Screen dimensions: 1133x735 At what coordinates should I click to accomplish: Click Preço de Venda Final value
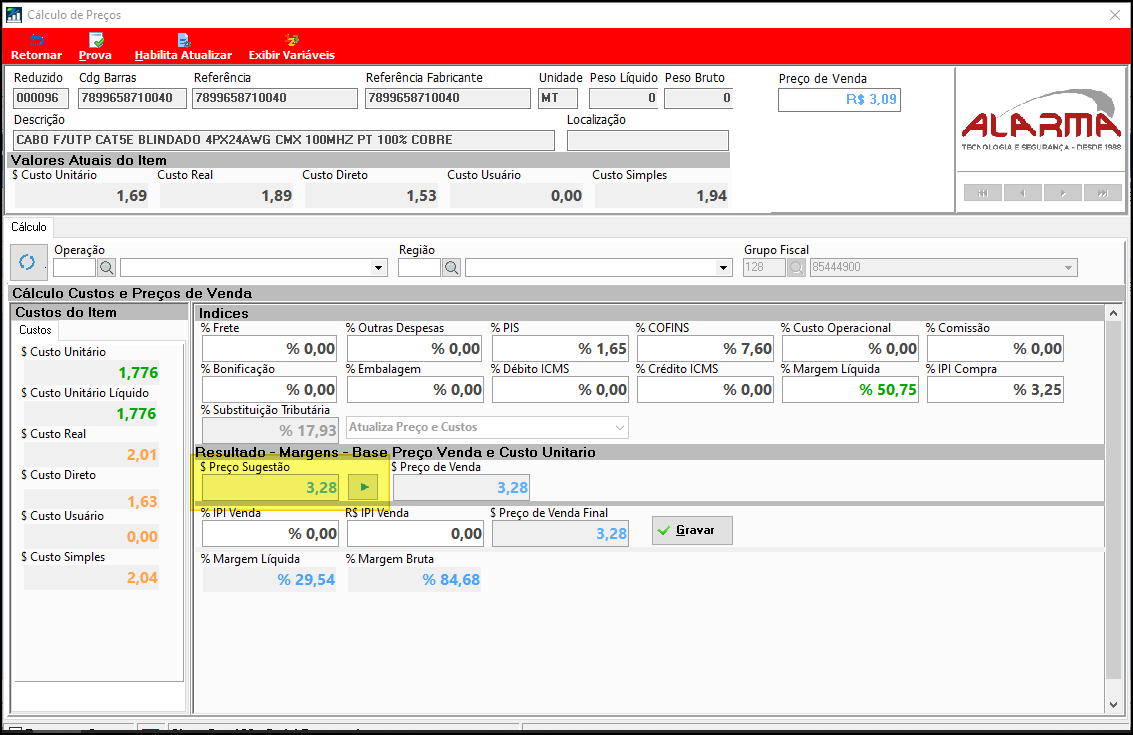click(560, 533)
